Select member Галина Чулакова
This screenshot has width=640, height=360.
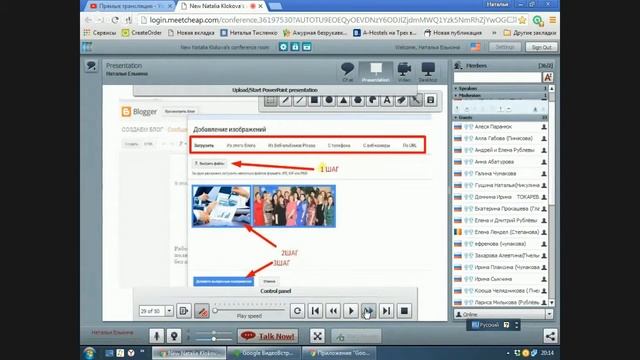point(500,174)
